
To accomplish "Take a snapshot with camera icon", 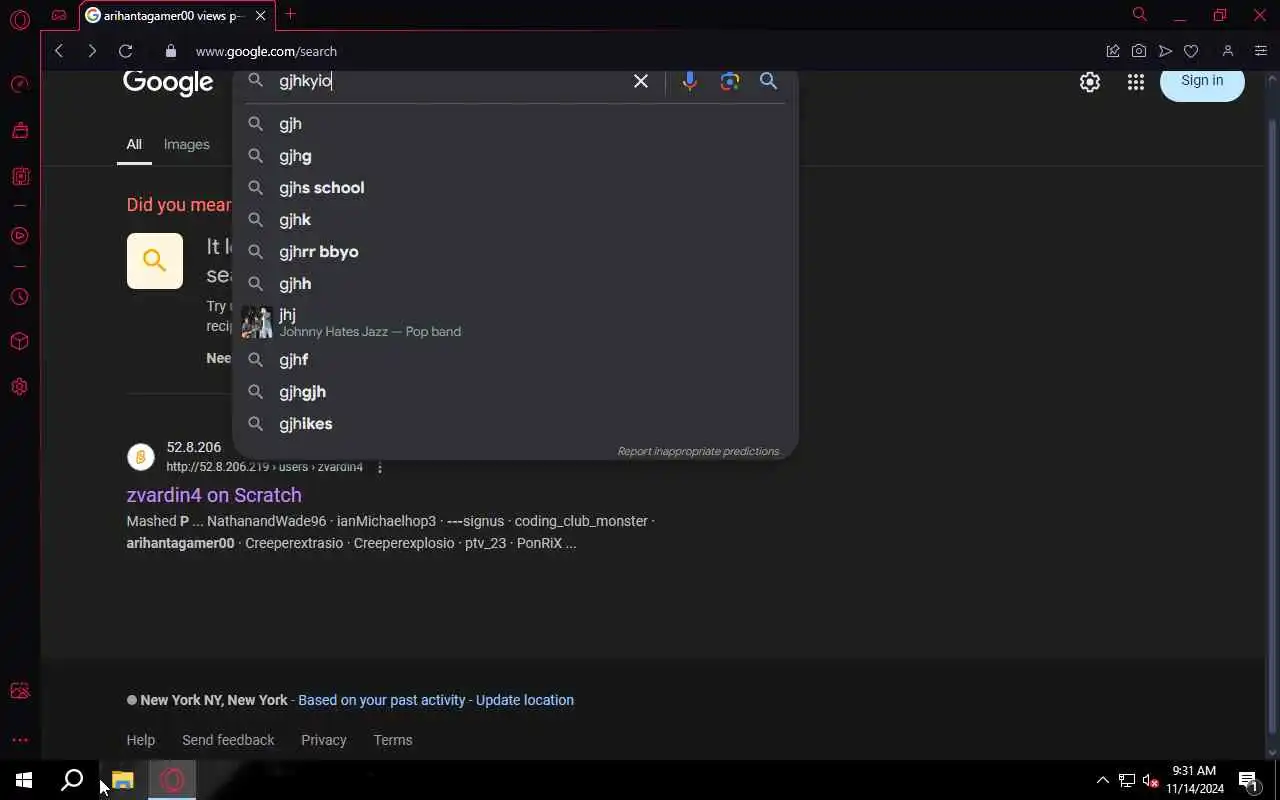I will [x=1139, y=51].
